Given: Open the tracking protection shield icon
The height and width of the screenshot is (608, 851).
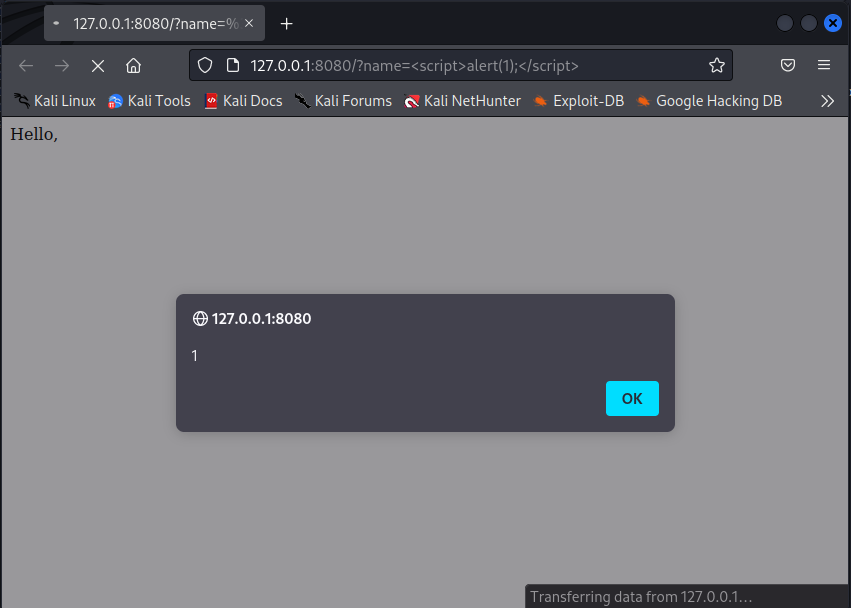Looking at the screenshot, I should pos(205,66).
